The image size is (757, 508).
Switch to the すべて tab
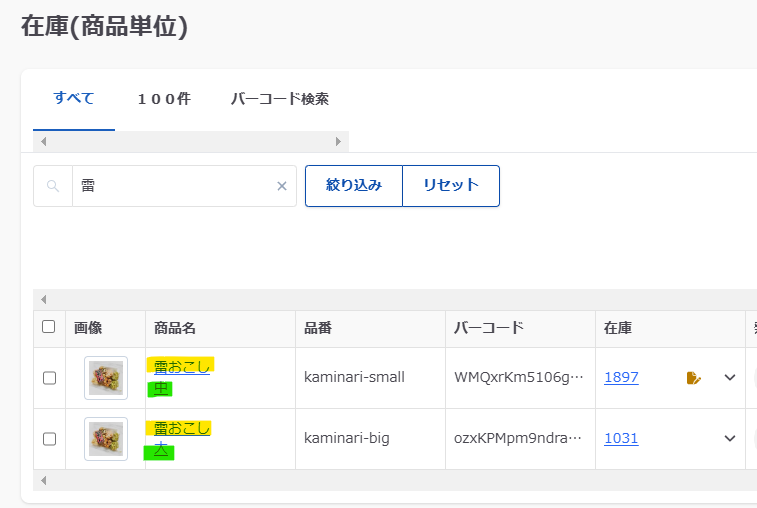tap(74, 98)
